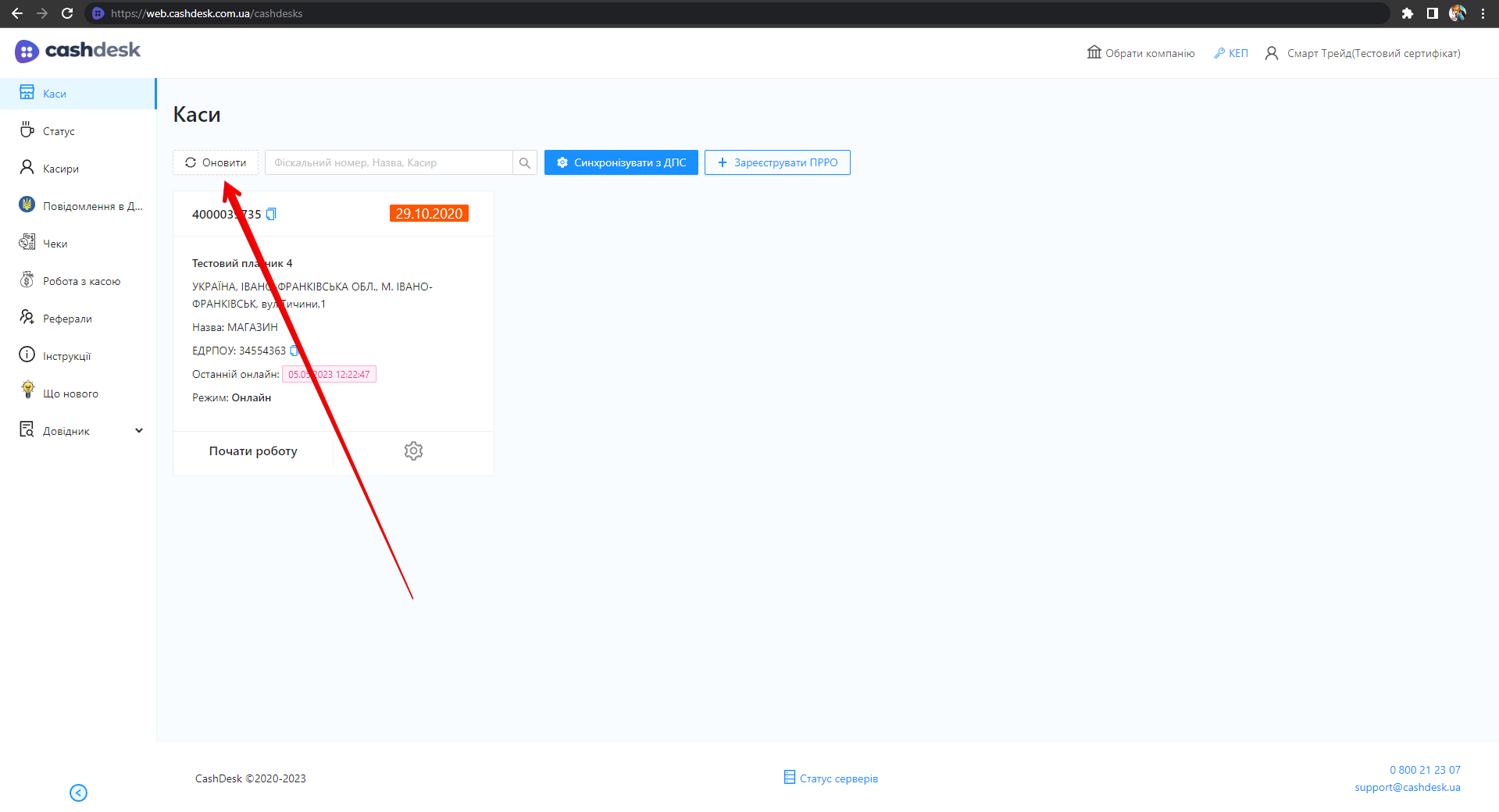The image size is (1499, 812).
Task: Click the search magnifier icon
Action: point(525,163)
